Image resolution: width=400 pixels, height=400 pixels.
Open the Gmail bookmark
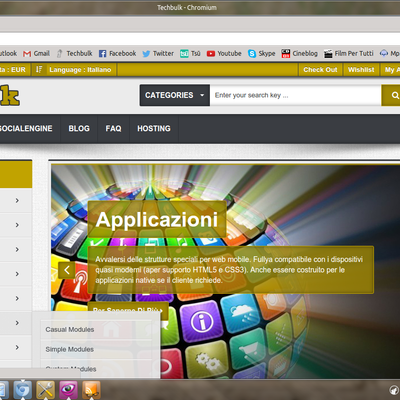tap(37, 53)
